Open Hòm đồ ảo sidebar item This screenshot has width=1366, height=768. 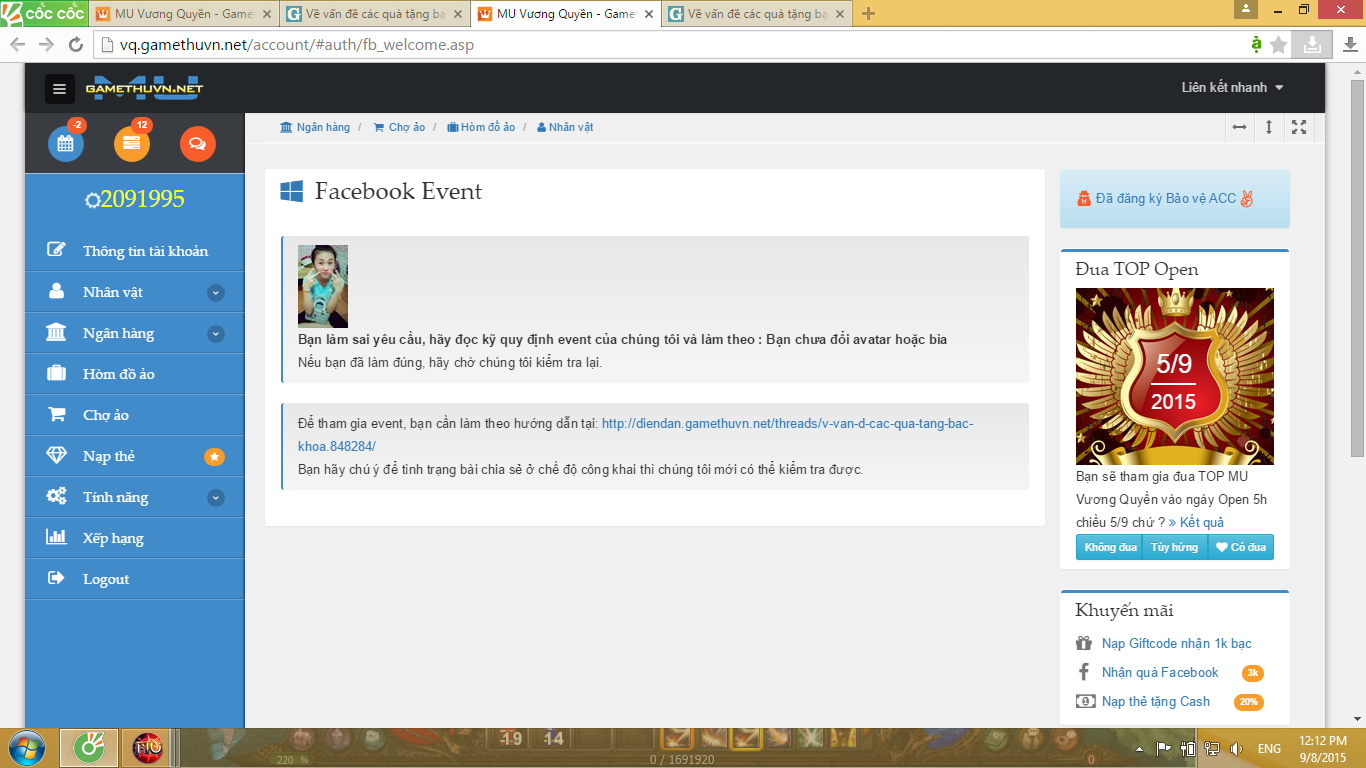coord(134,374)
